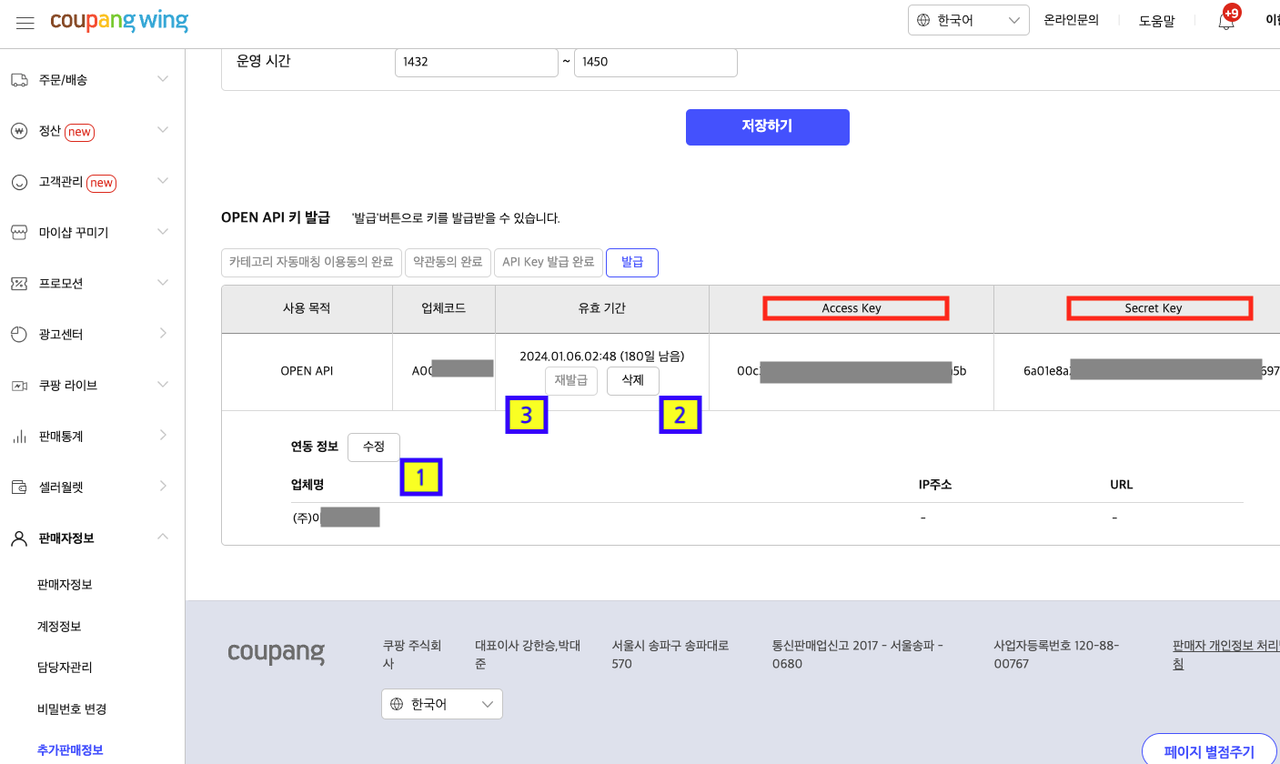The image size is (1280, 764).
Task: Click the operating hours start field 1432
Action: click(x=476, y=62)
